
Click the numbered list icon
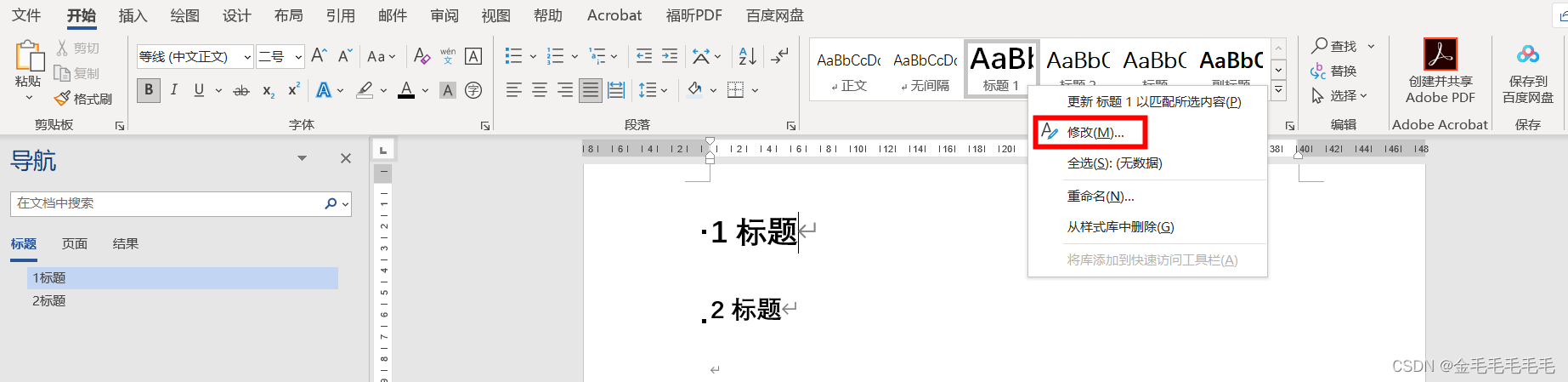point(555,56)
